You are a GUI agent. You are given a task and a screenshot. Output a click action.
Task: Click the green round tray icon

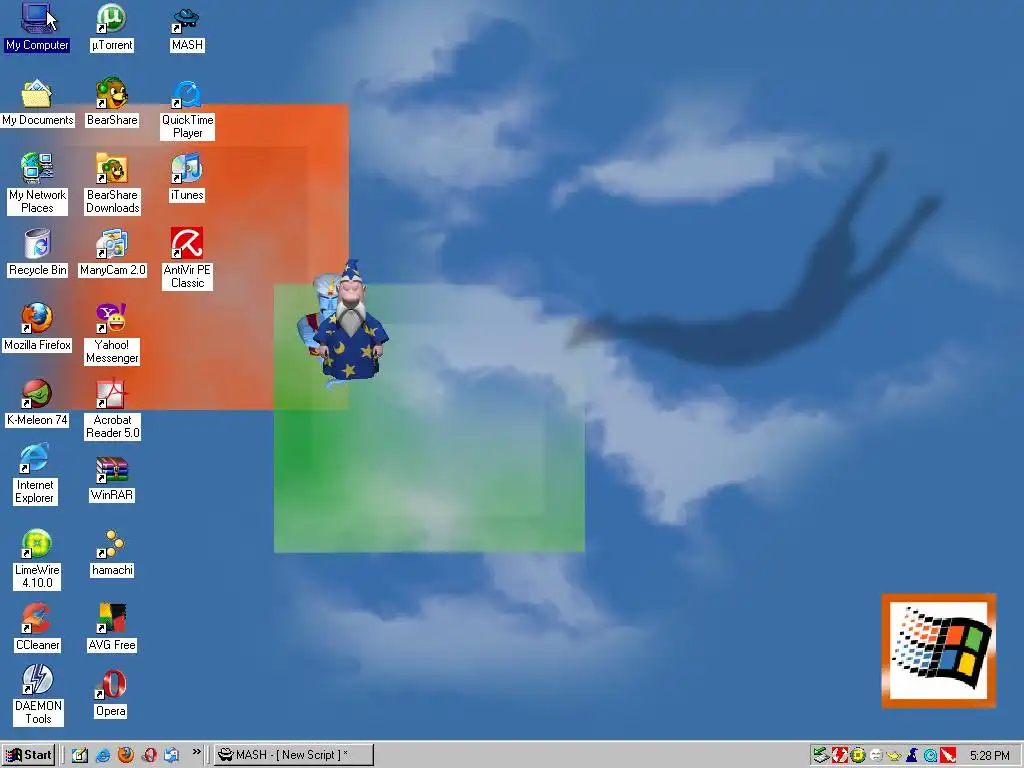pyautogui.click(x=858, y=756)
